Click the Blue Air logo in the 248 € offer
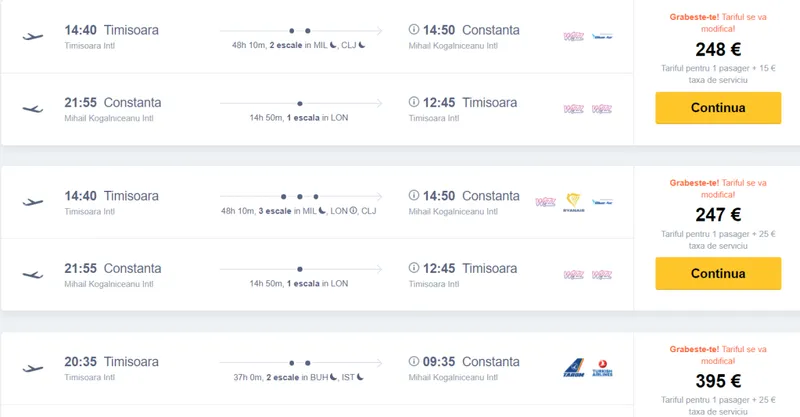 click(x=602, y=36)
